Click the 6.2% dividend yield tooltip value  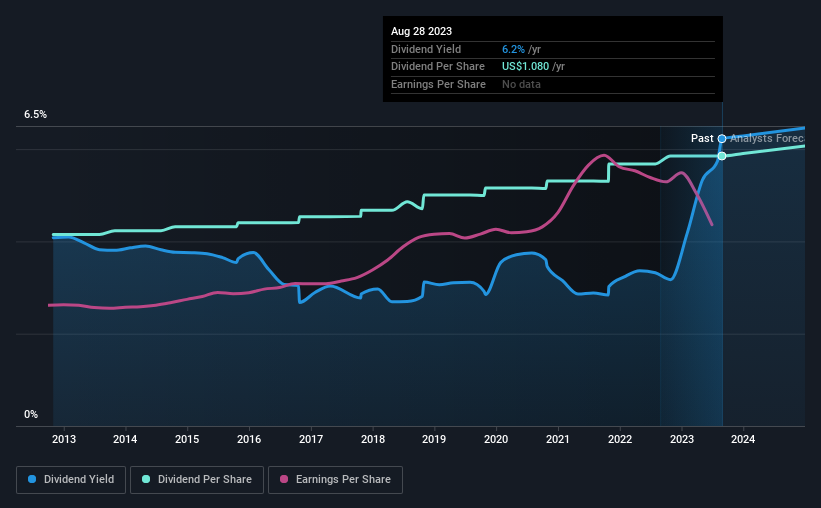[513, 49]
